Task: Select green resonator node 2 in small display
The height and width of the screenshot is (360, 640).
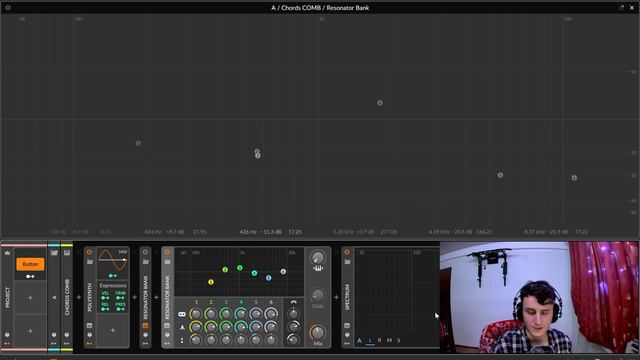Action: coord(225,269)
